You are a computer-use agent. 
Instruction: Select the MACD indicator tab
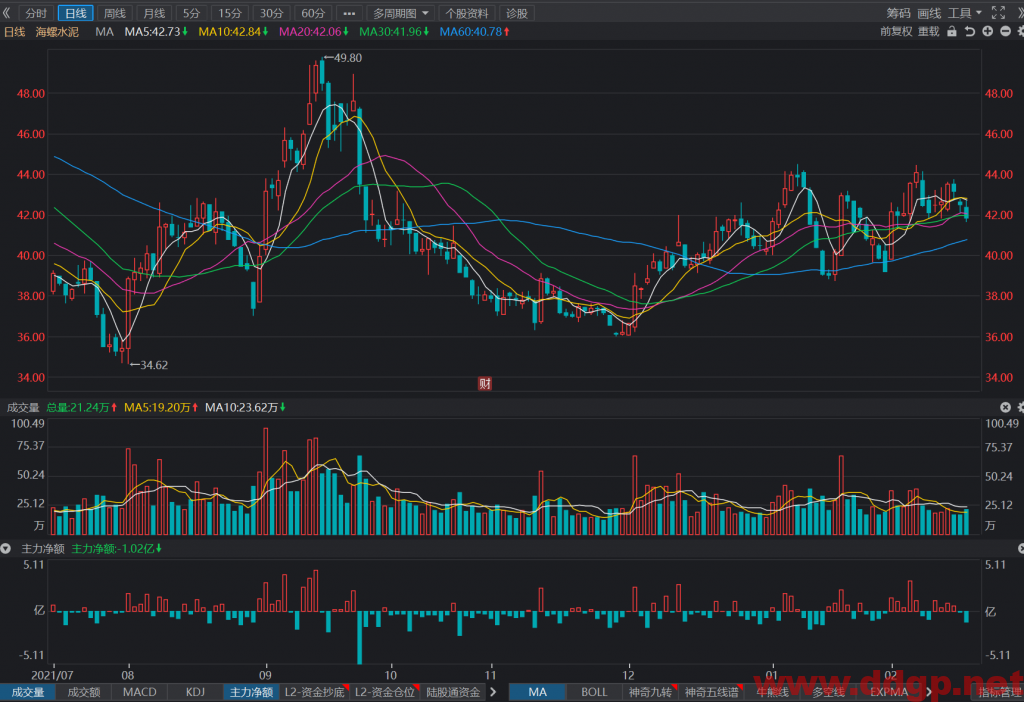[x=140, y=692]
